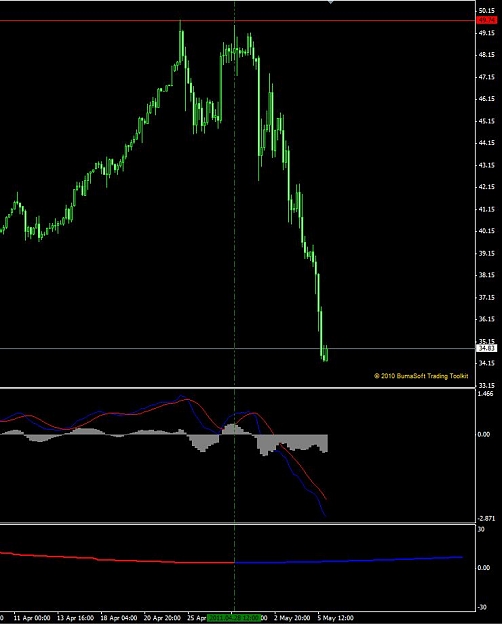Click the 38.15 price axis label

(487, 275)
